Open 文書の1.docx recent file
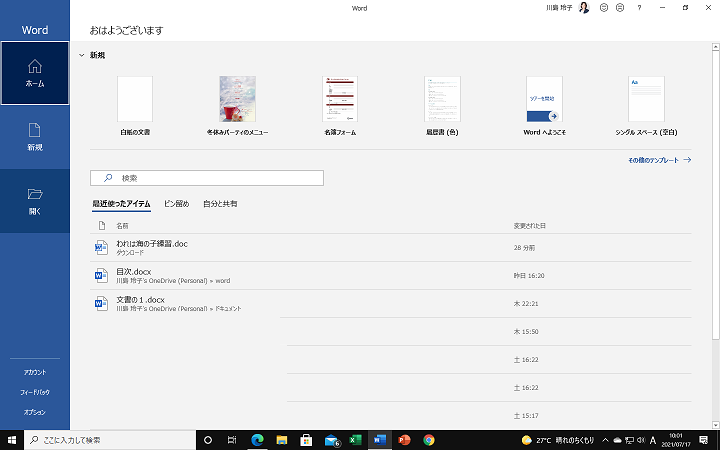This screenshot has height=450, width=720. (x=391, y=304)
